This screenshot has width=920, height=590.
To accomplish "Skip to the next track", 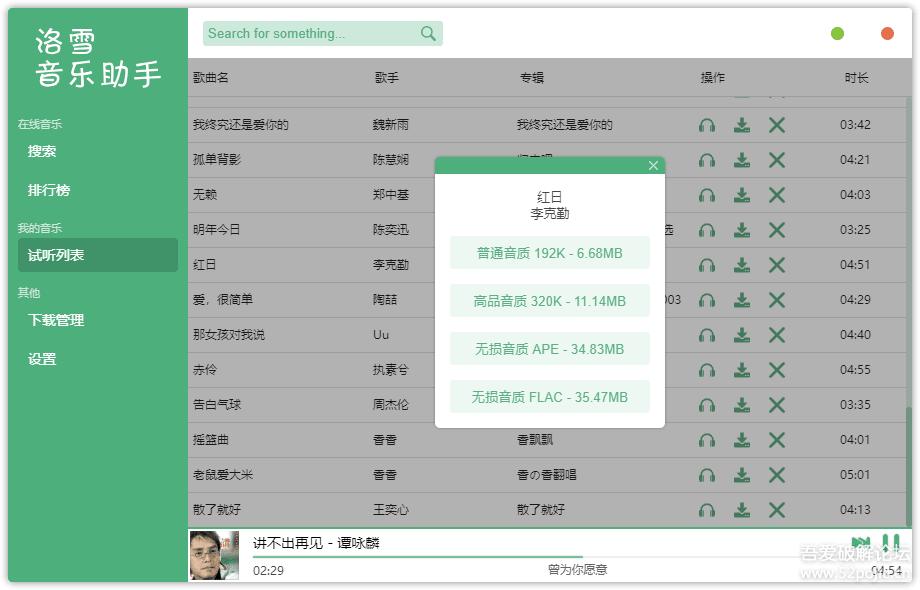I will click(860, 543).
